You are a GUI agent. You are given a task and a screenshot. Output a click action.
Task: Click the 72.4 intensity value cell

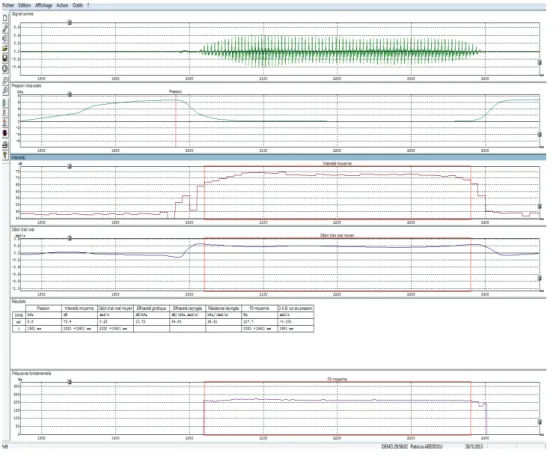(x=80, y=322)
